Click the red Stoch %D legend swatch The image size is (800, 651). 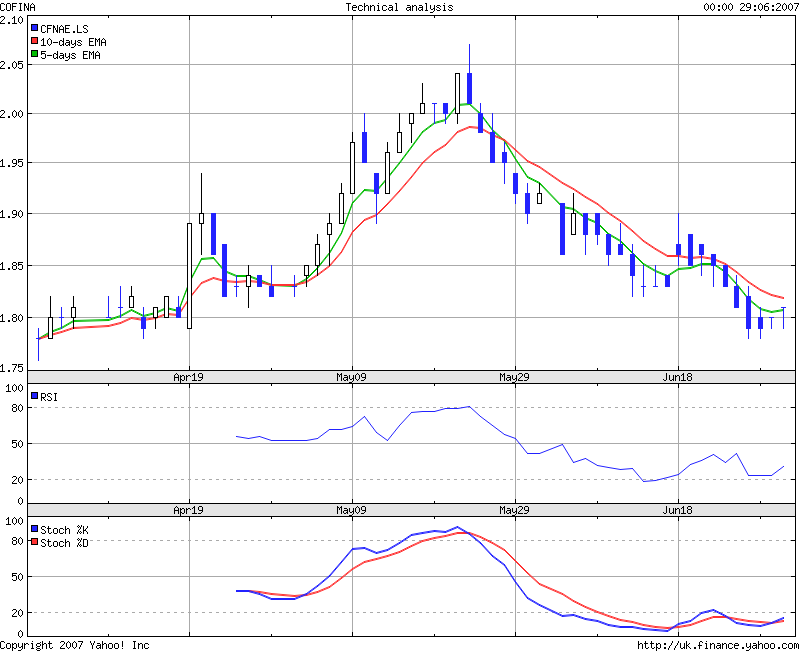pos(35,543)
